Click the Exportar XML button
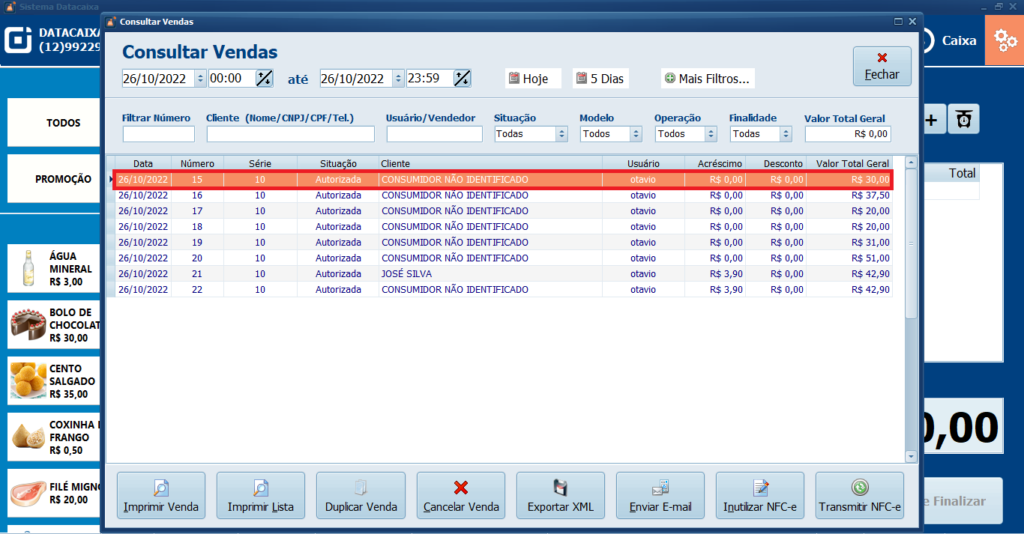This screenshot has height=534, width=1024. [x=560, y=495]
